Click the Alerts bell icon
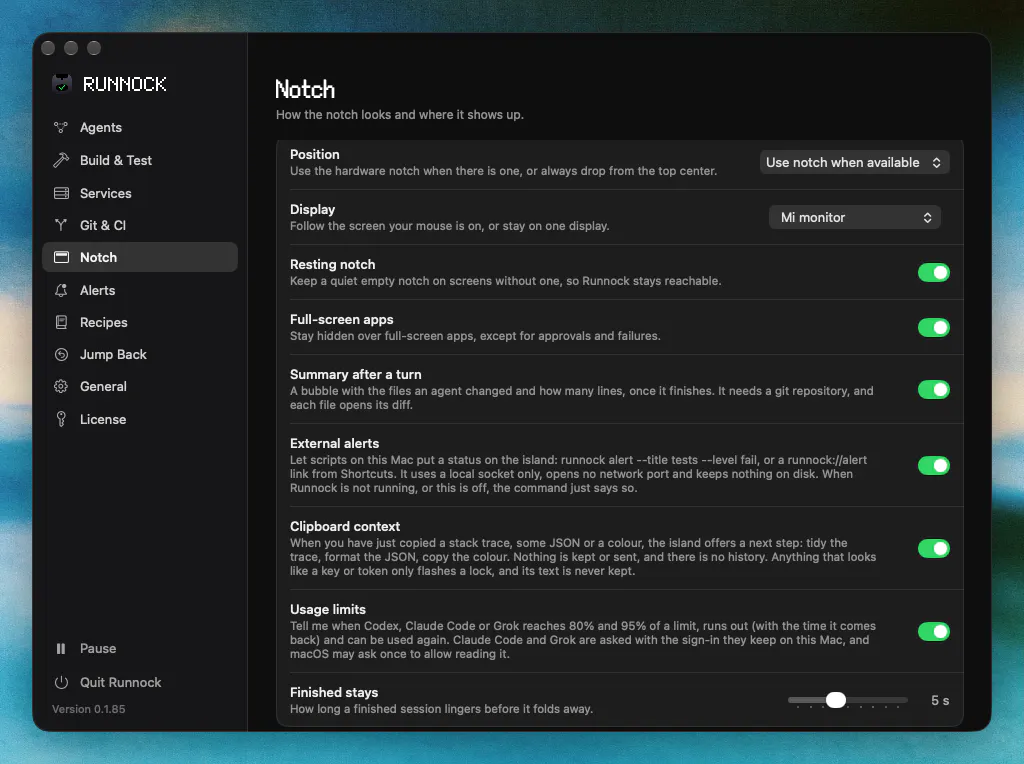Screen dimensions: 1024x764 [x=61, y=290]
